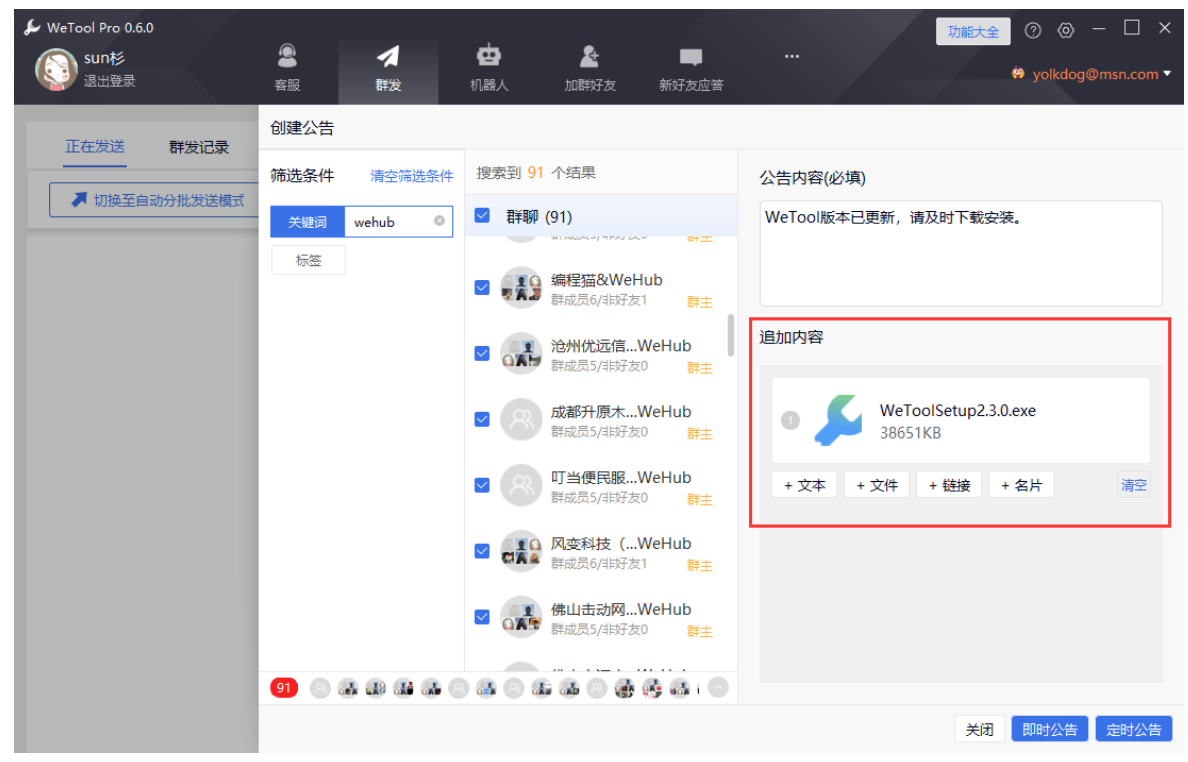1188x762 pixels.
Task: Select the 群发 paper plane icon
Action: (388, 57)
